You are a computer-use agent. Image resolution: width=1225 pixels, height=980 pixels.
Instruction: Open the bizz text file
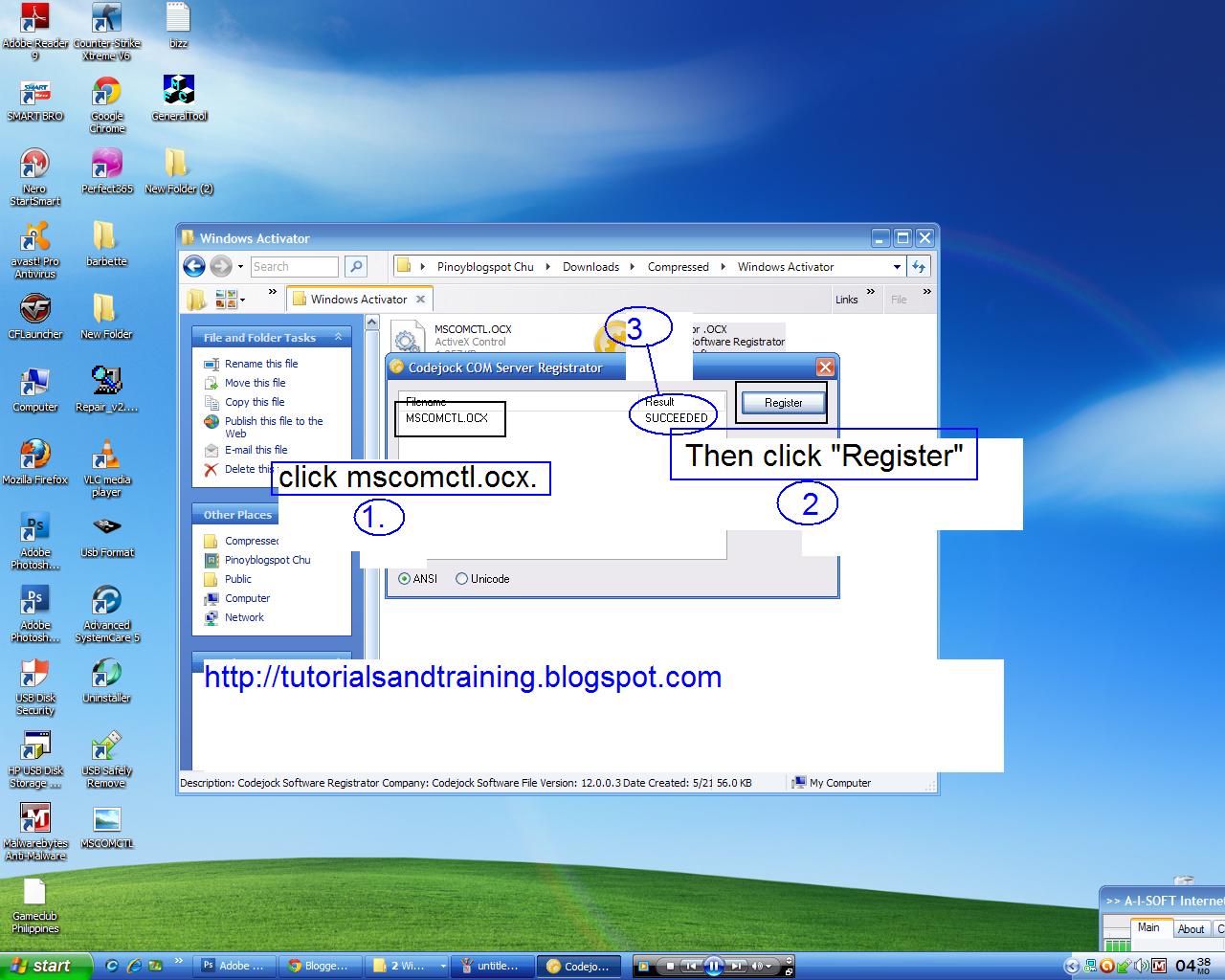click(178, 26)
